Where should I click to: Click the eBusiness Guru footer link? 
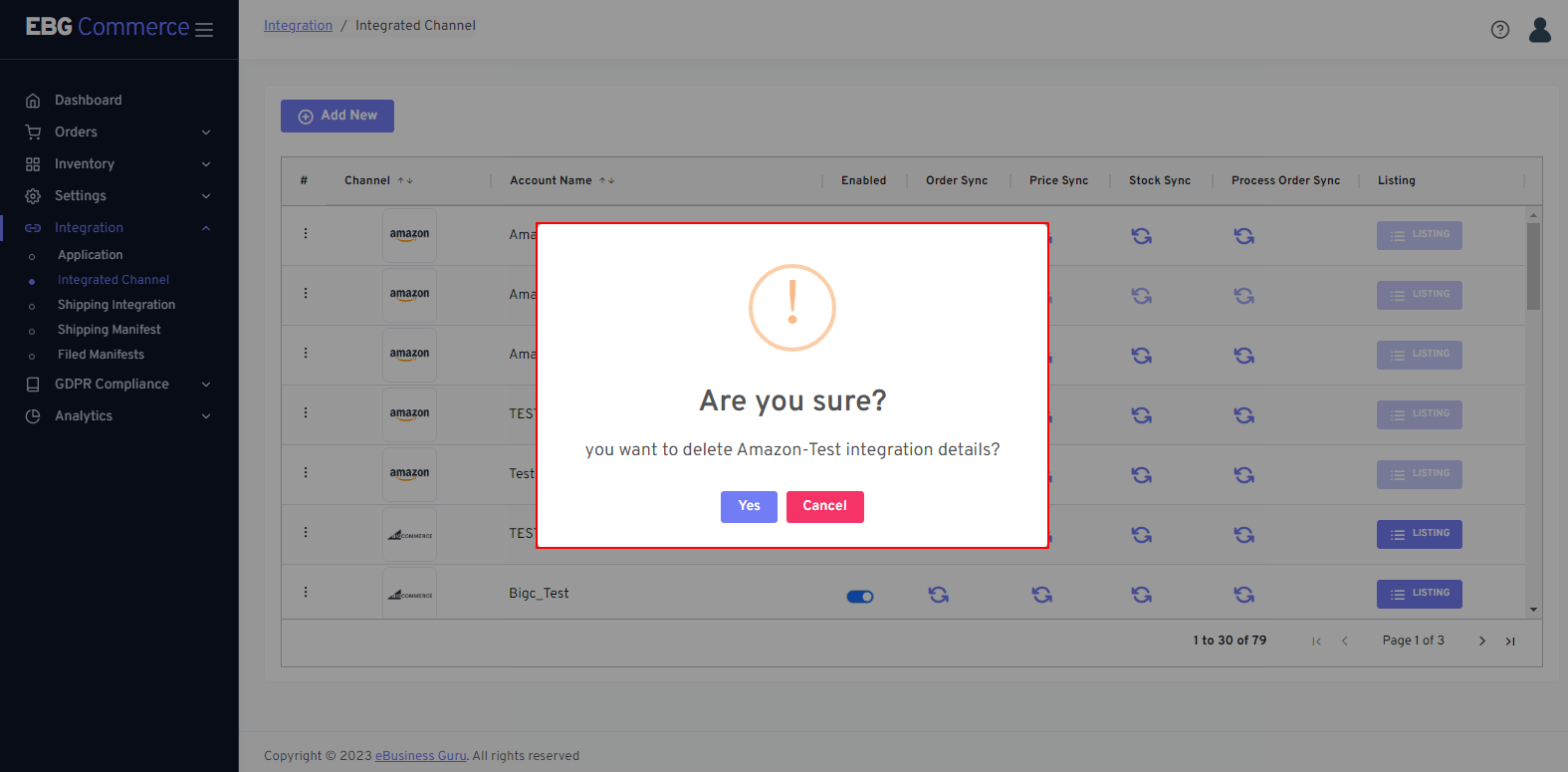pyautogui.click(x=420, y=756)
